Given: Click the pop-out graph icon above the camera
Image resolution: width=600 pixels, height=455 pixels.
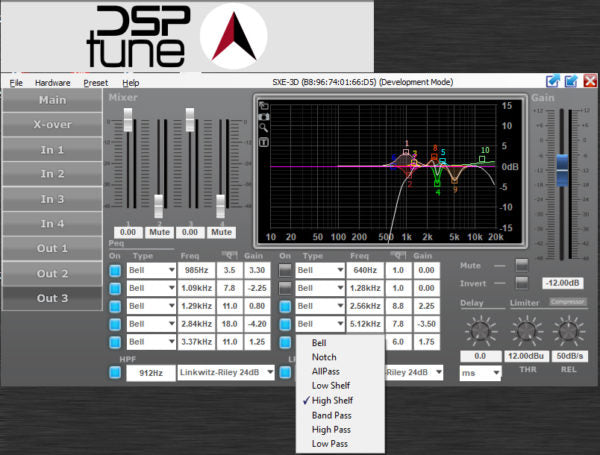Looking at the screenshot, I should (264, 105).
